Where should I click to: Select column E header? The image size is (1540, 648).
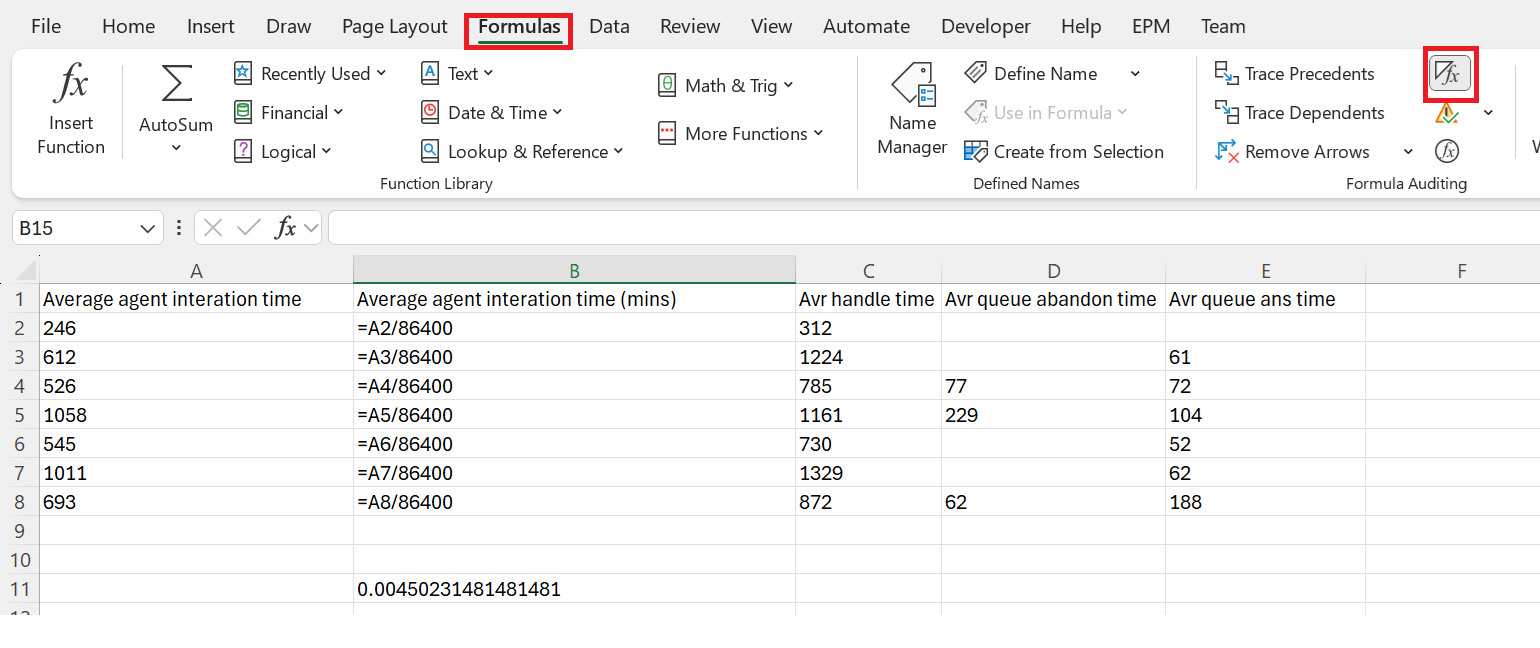click(1265, 270)
